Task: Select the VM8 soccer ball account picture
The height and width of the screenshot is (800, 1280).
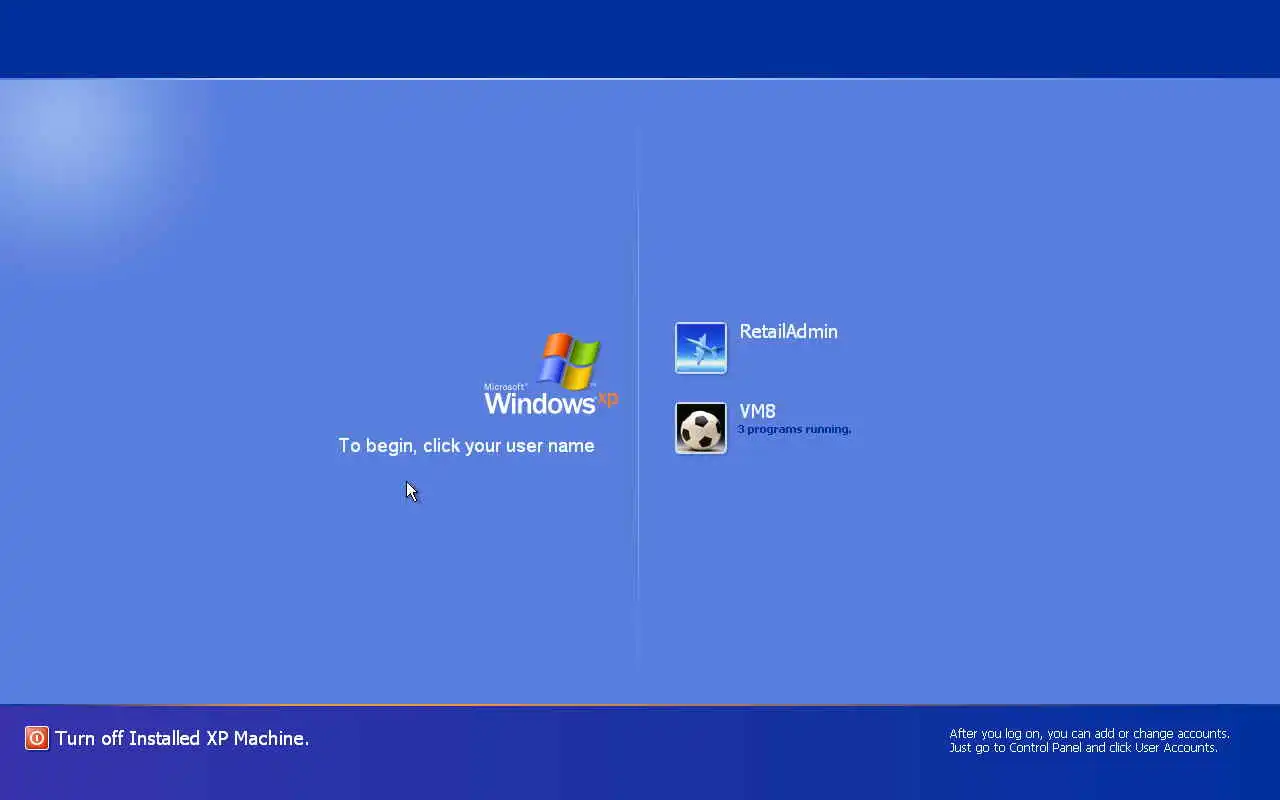Action: pos(701,428)
